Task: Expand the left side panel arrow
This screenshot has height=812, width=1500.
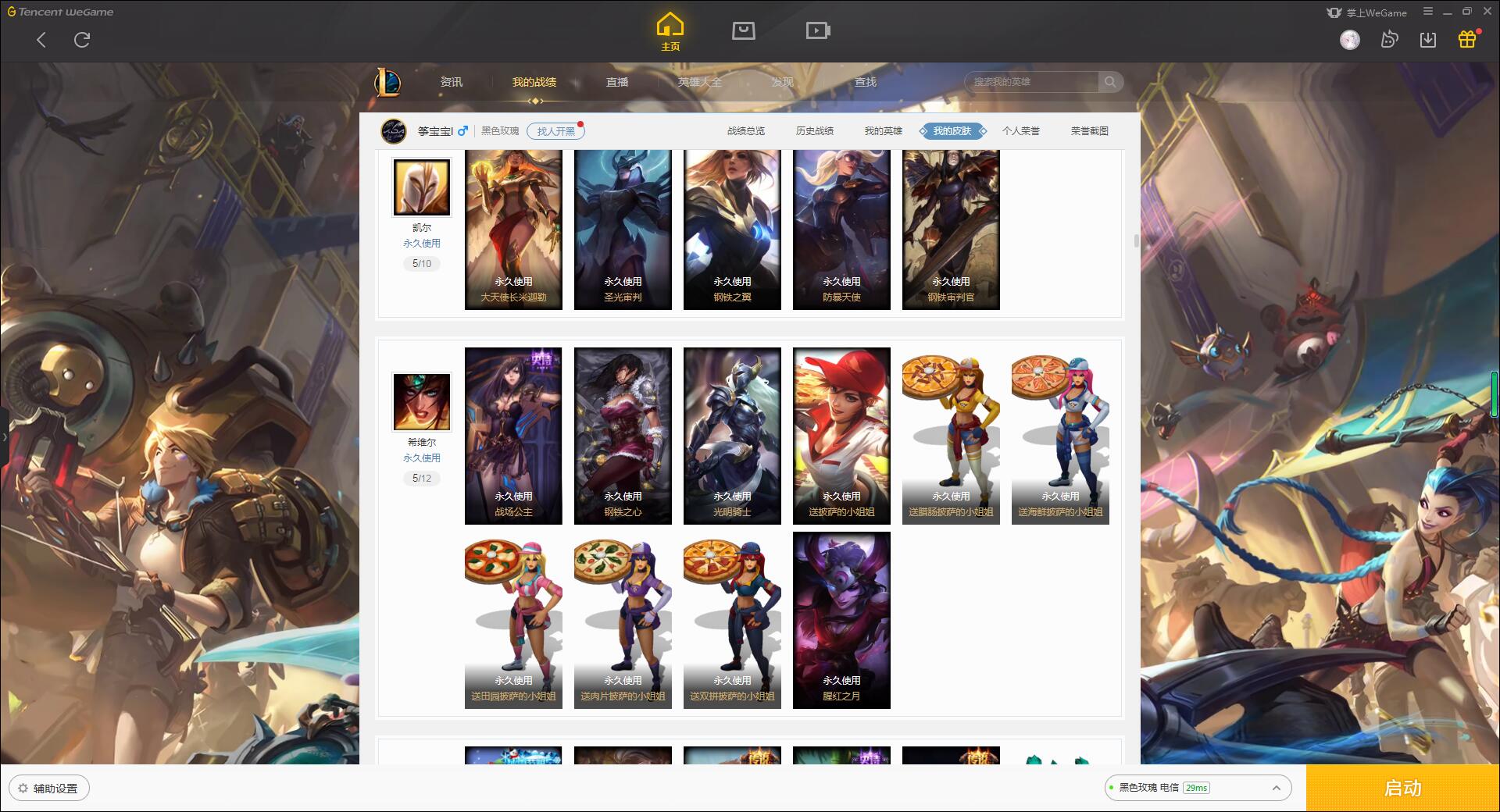Action: 4,436
